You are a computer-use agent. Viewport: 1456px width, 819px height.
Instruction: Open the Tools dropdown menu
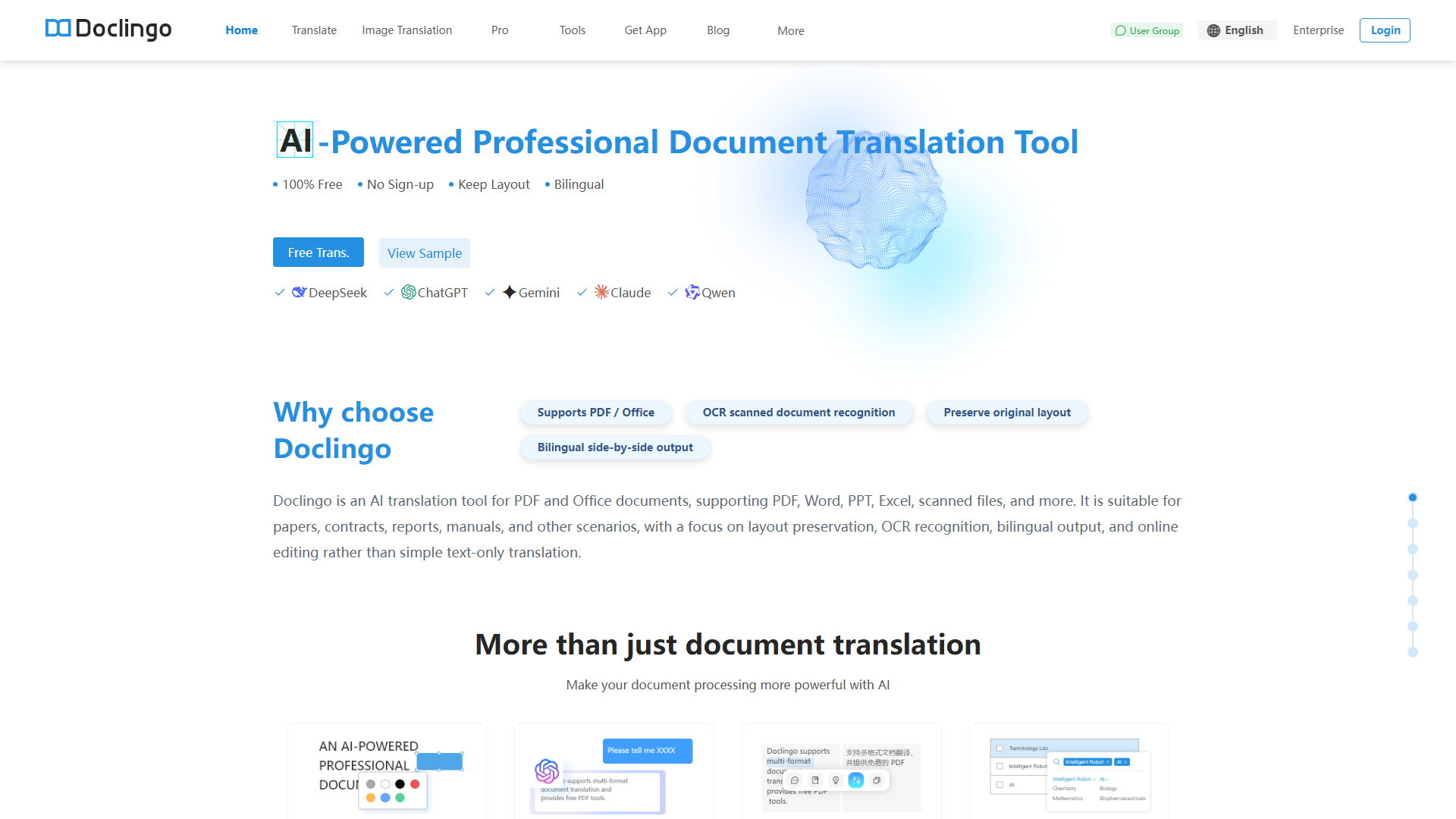point(573,30)
